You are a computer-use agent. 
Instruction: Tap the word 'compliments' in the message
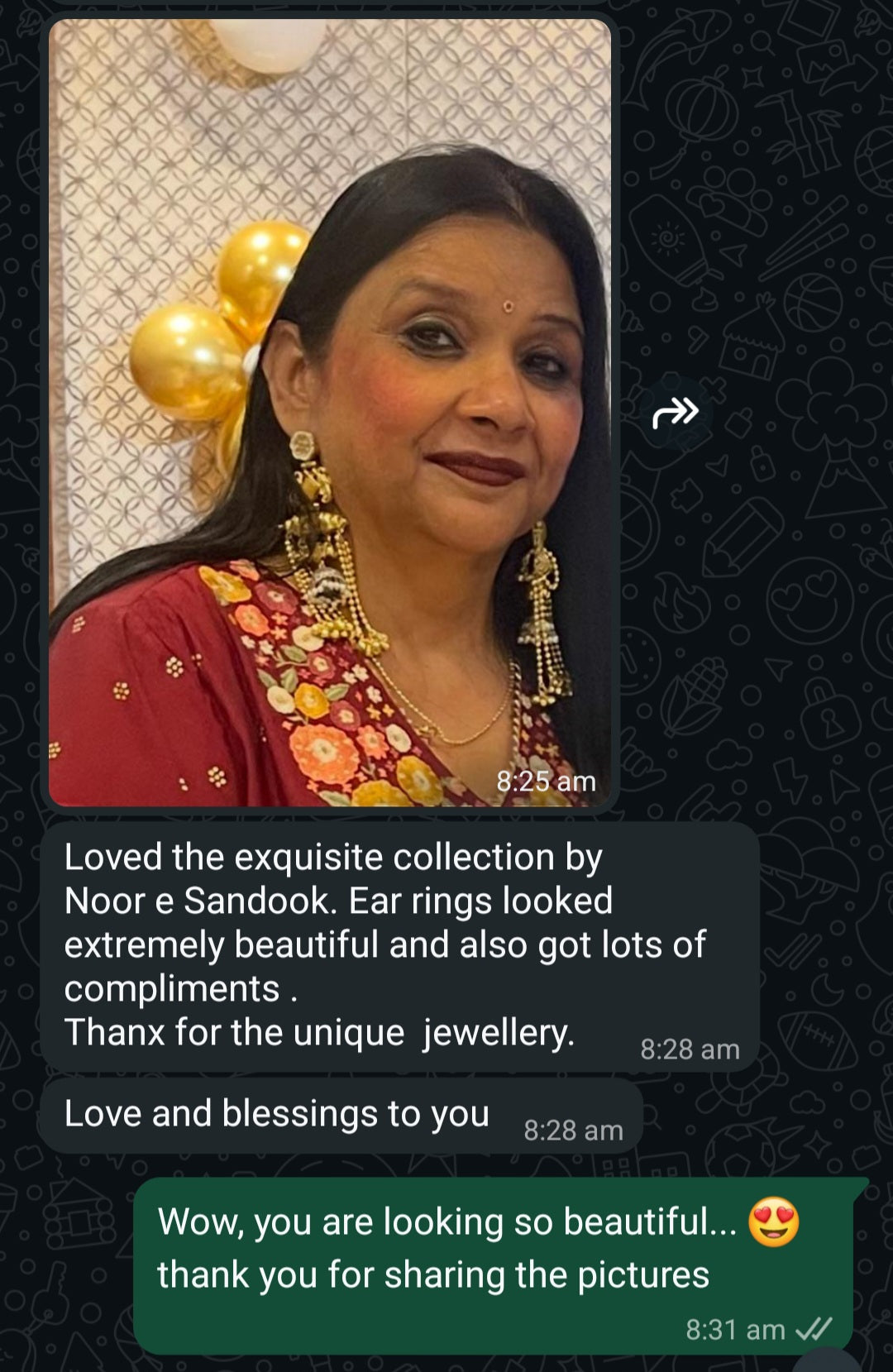click(x=172, y=989)
